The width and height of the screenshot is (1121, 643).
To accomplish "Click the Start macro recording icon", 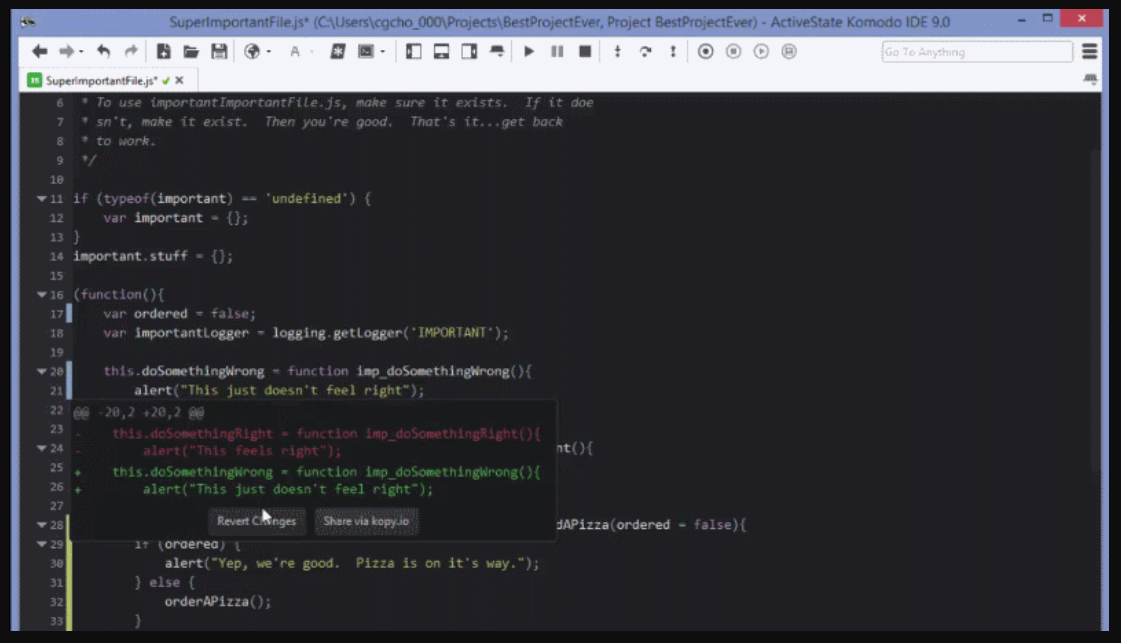I will tap(706, 52).
